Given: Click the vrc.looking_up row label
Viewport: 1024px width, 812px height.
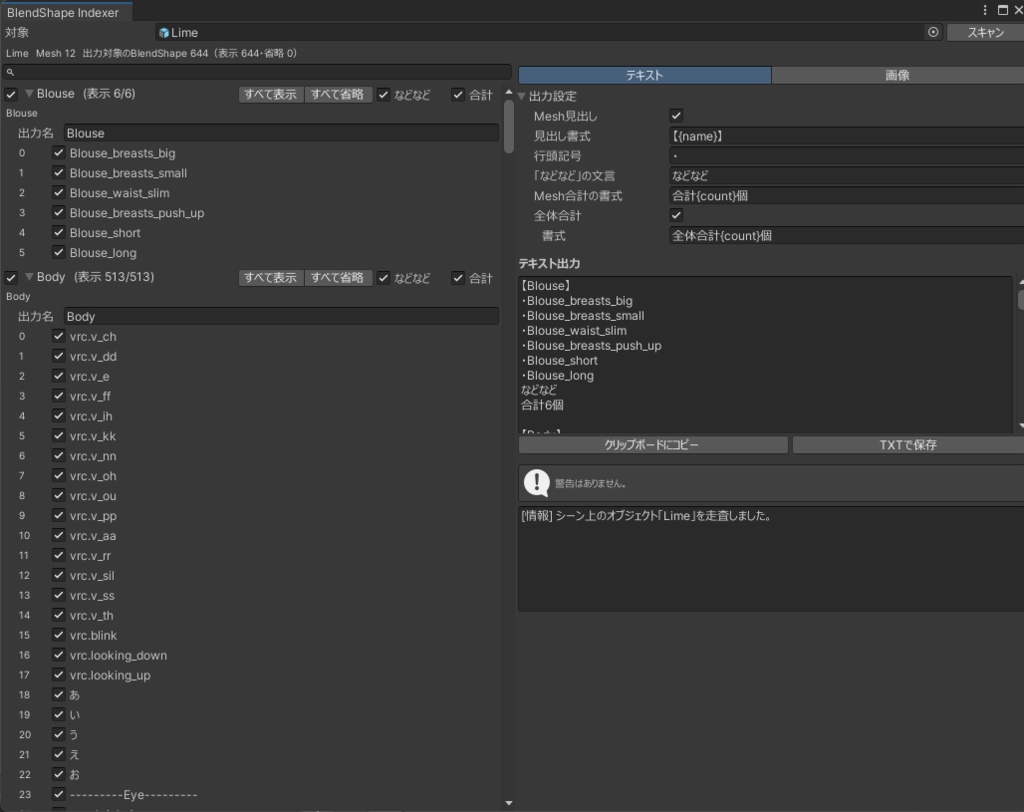Looking at the screenshot, I should pyautogui.click(x=110, y=675).
